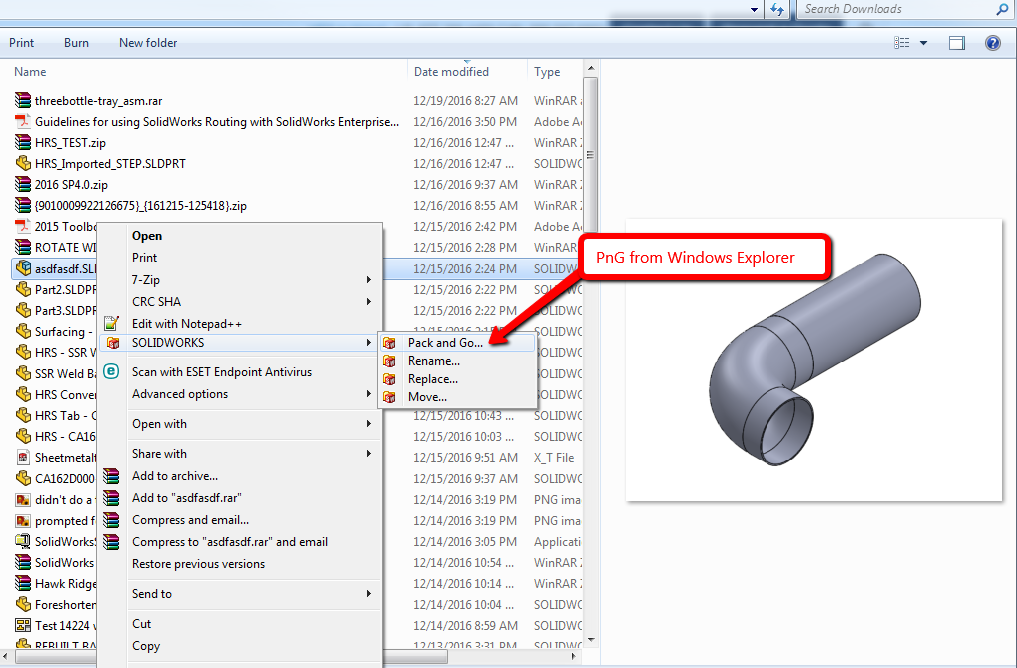Click the HRS_Imported_STEP.SLDPRT part icon
This screenshot has width=1017, height=668.
[x=23, y=163]
